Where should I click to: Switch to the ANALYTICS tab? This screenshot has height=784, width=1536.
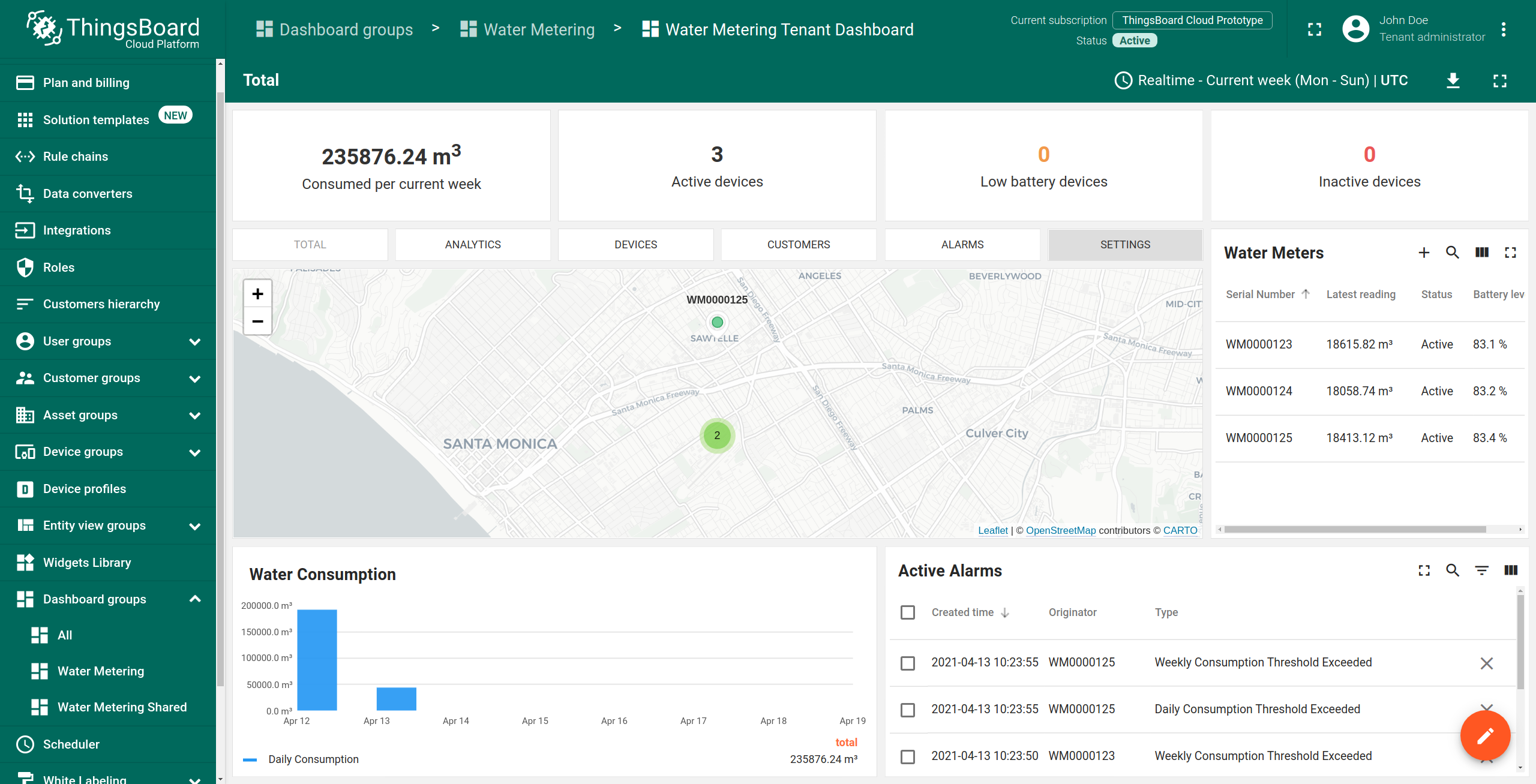tap(473, 245)
